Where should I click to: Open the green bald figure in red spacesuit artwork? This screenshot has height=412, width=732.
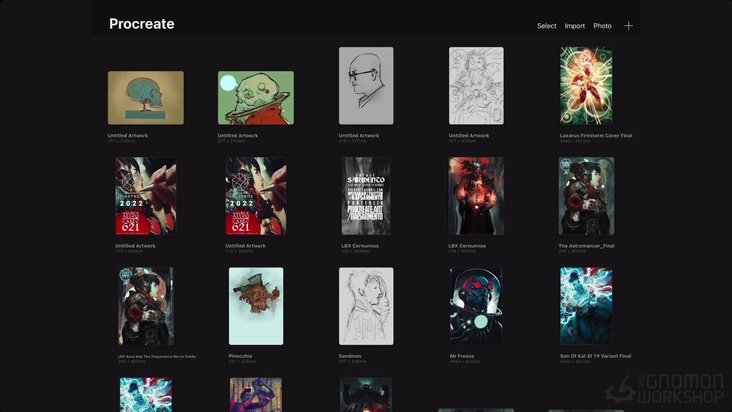(256, 98)
